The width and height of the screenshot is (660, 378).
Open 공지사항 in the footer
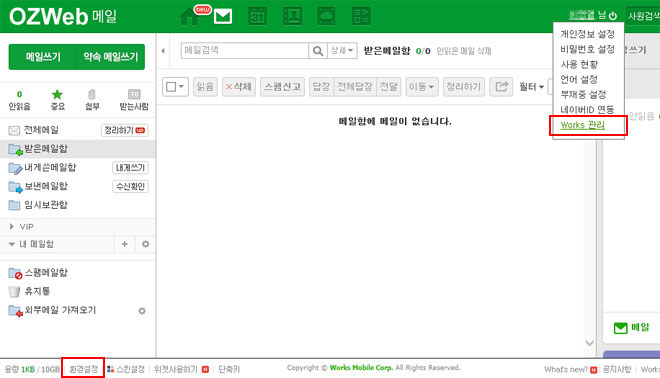pyautogui.click(x=617, y=369)
